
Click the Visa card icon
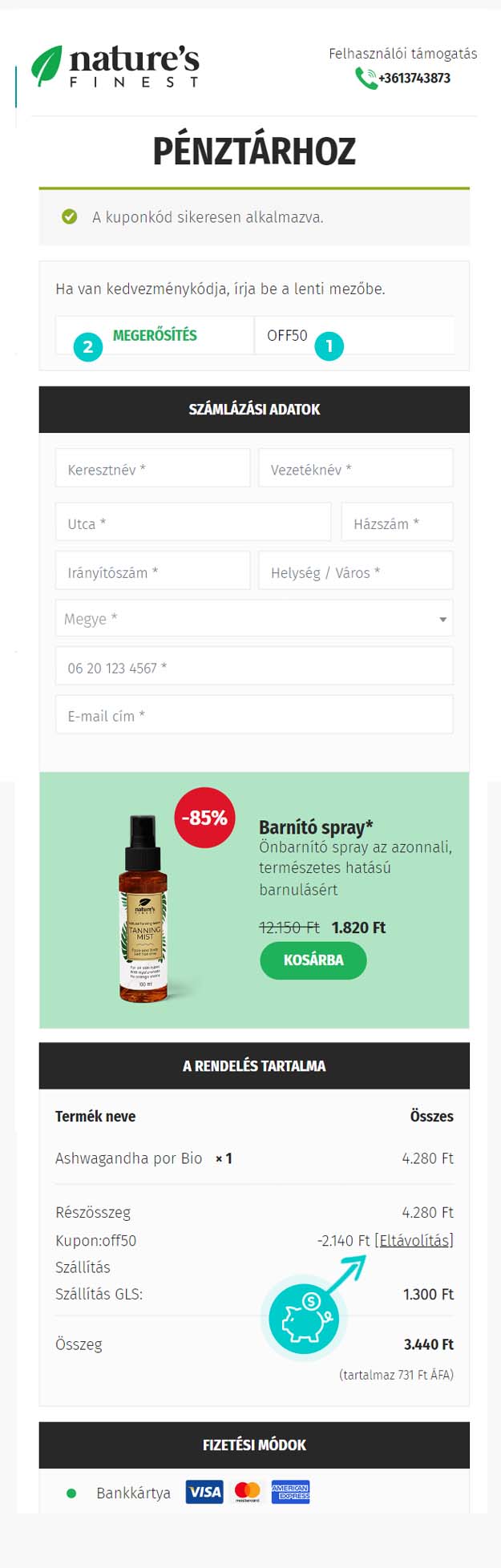(x=204, y=1492)
